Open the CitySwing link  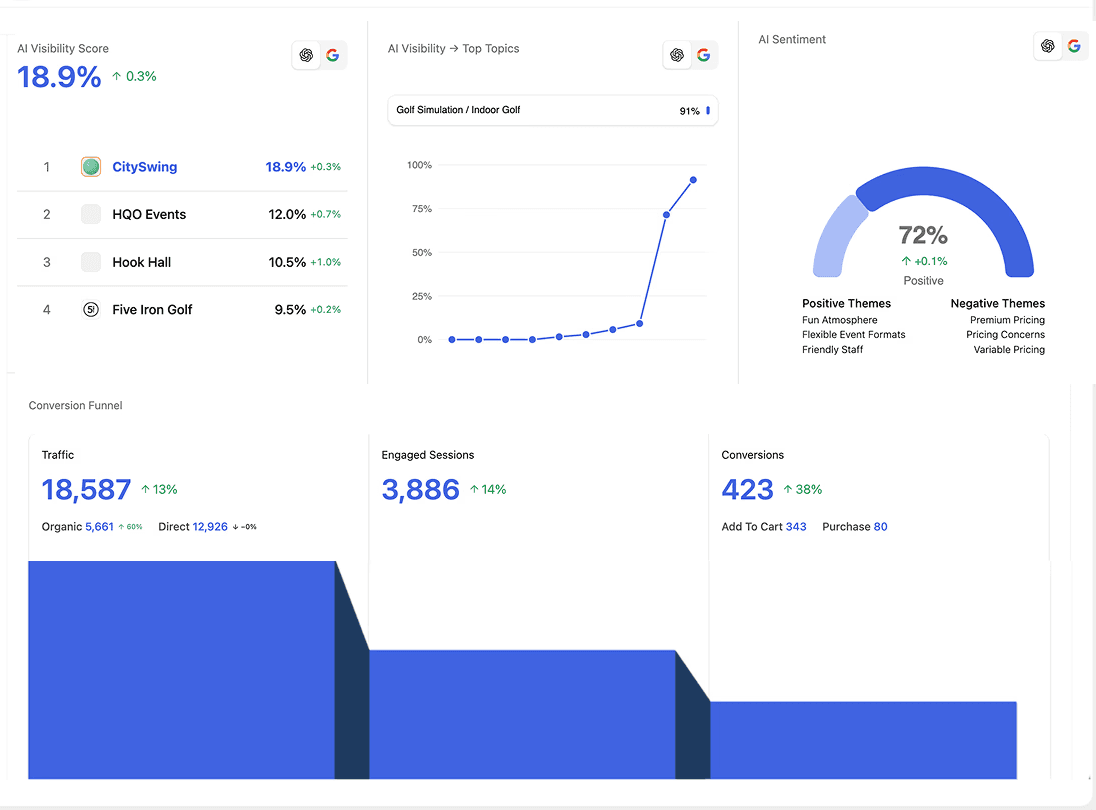(145, 167)
